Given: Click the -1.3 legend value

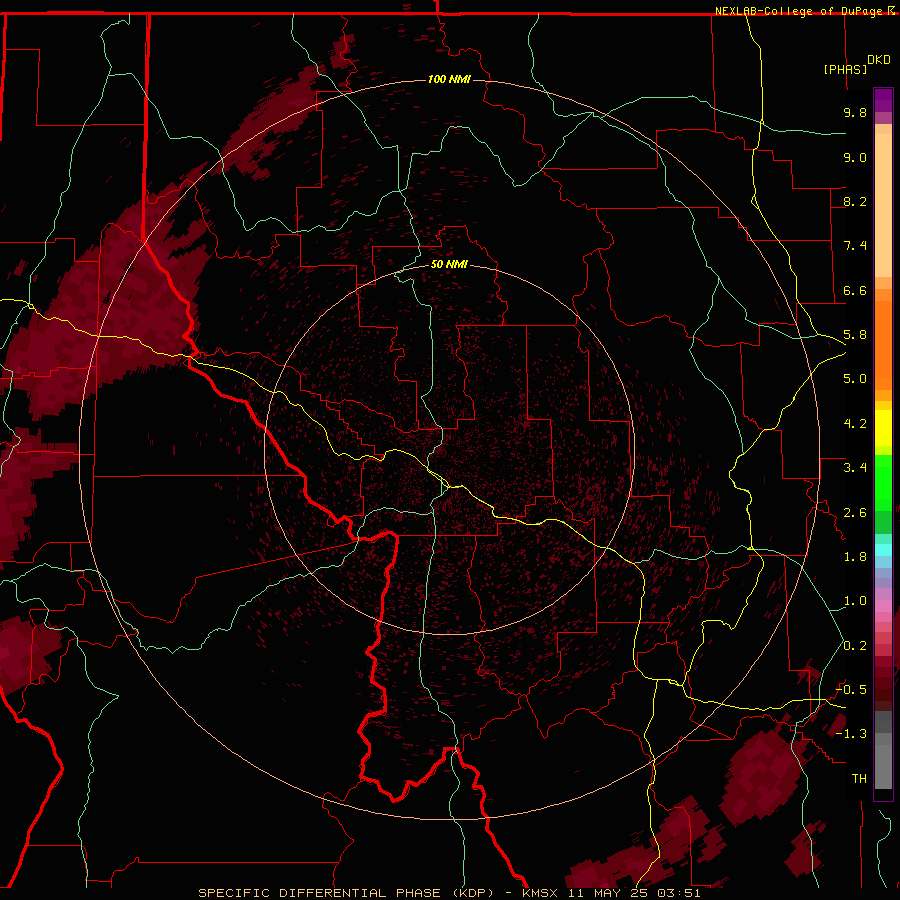Looking at the screenshot, I should 851,734.
